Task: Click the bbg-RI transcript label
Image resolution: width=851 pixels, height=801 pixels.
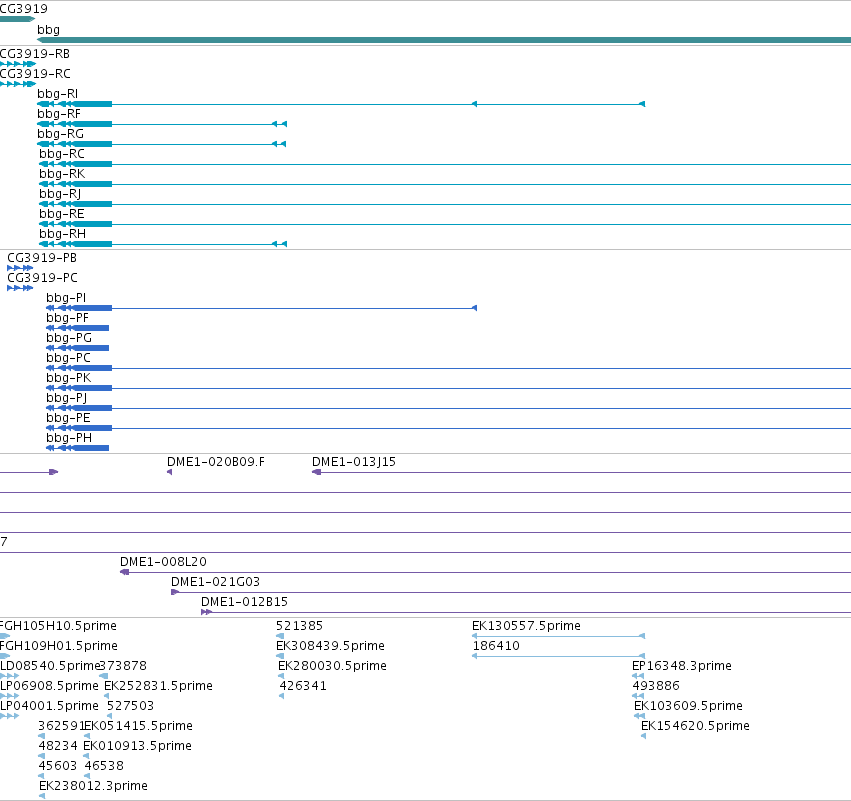Action: 58,94
